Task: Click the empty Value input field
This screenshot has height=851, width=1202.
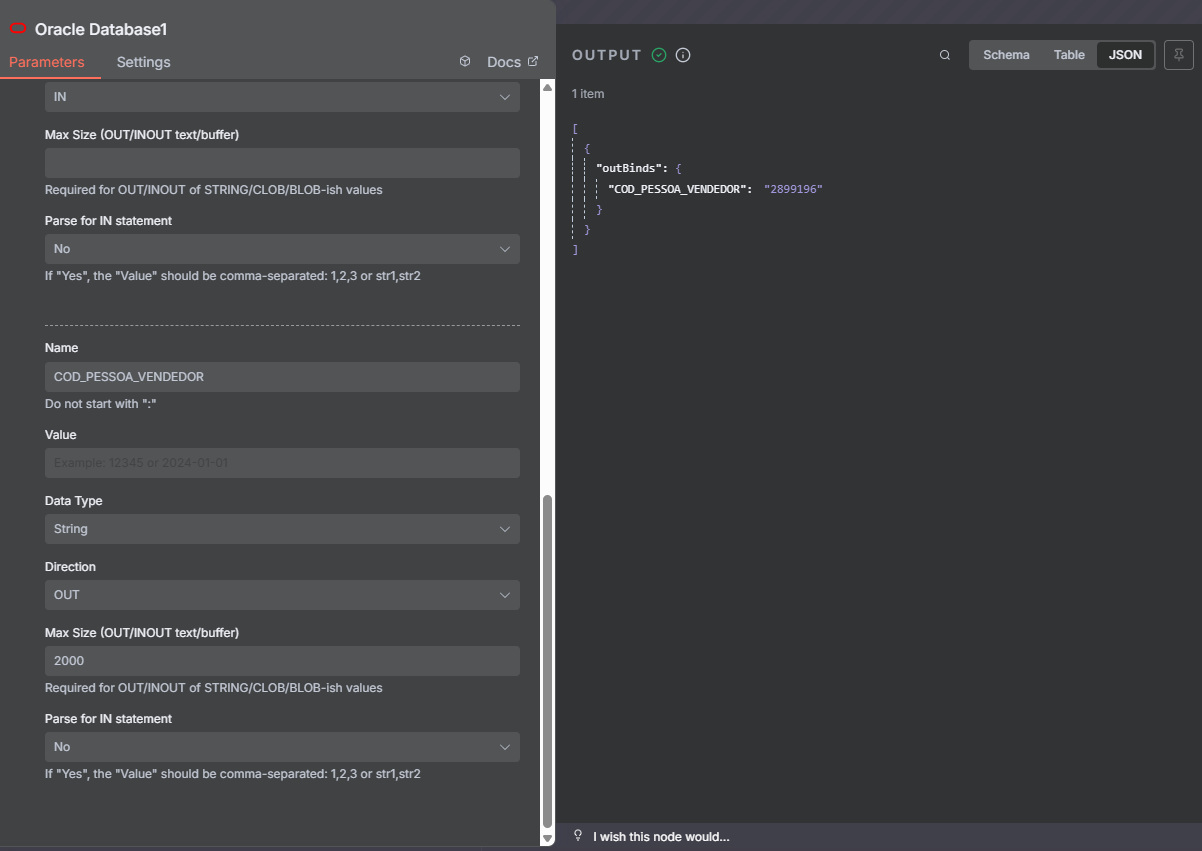Action: coord(282,463)
